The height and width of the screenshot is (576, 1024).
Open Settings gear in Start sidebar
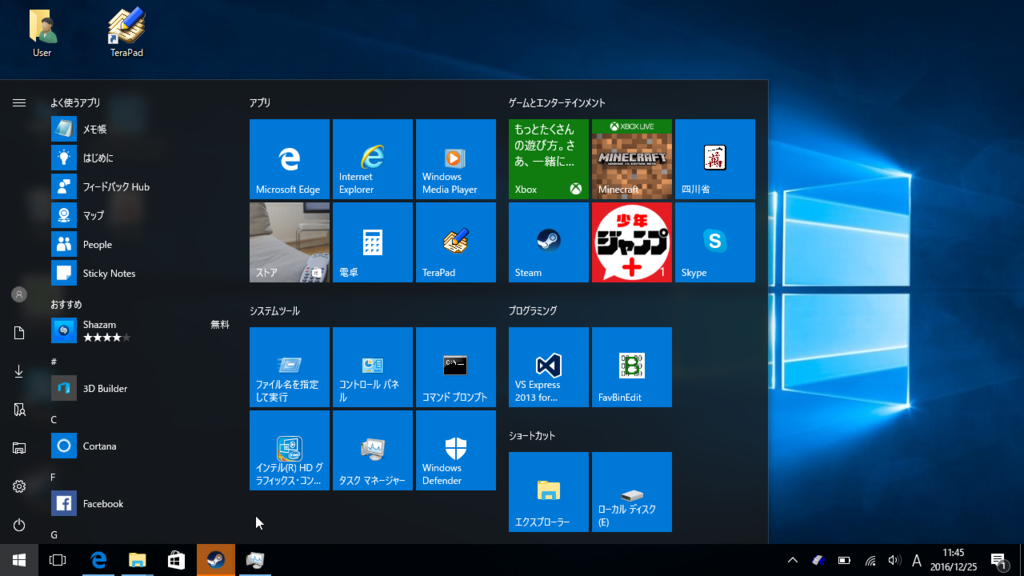click(19, 487)
